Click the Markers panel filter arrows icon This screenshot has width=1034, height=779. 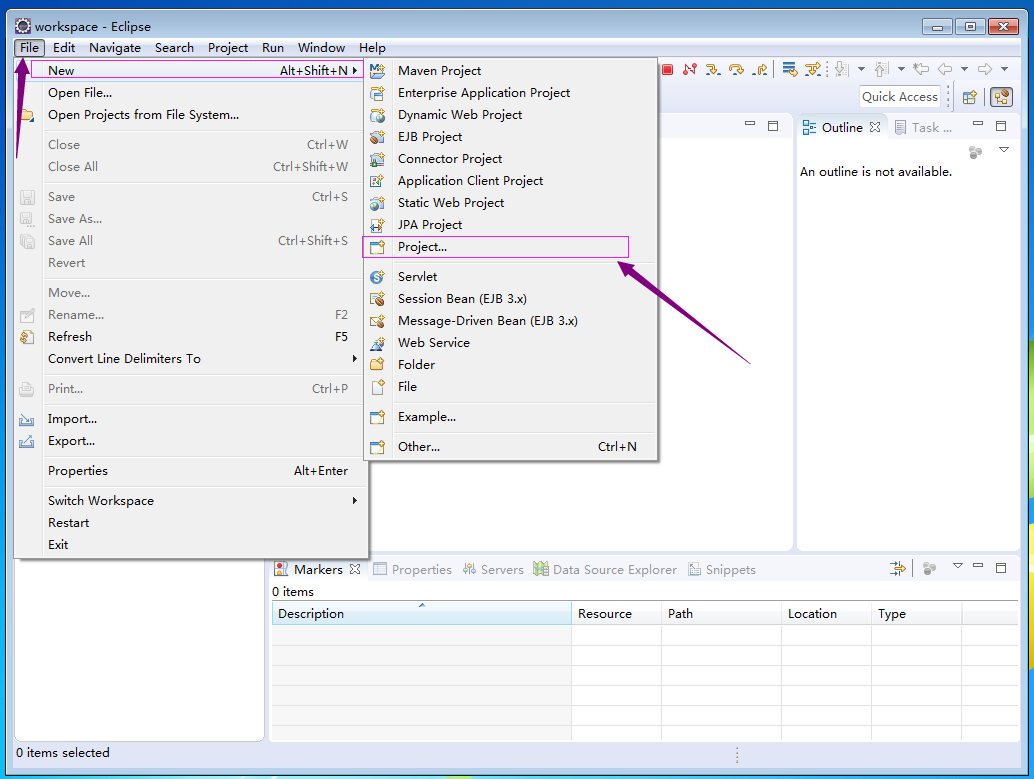click(x=897, y=568)
